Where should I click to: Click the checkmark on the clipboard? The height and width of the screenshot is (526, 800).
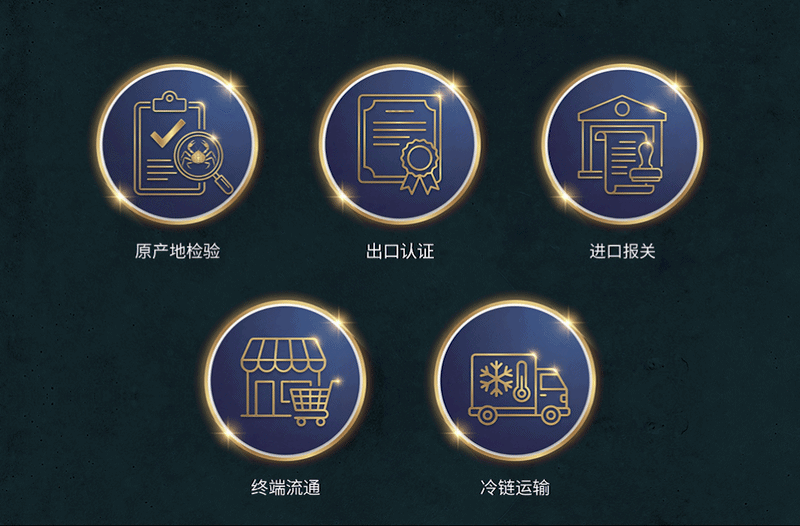click(x=167, y=133)
